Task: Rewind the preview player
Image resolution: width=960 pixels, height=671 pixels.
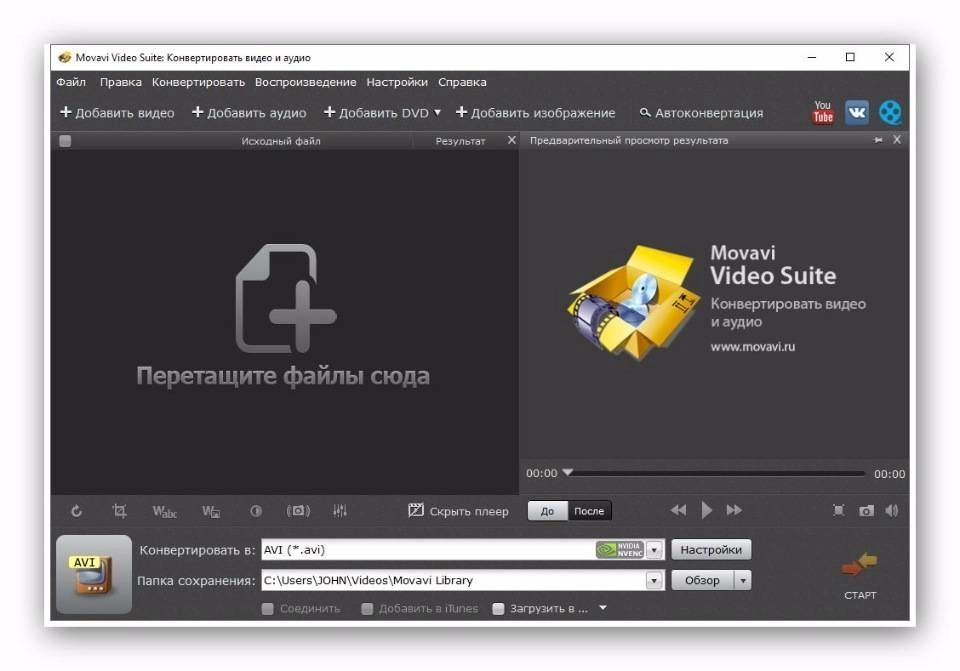Action: pos(678,510)
